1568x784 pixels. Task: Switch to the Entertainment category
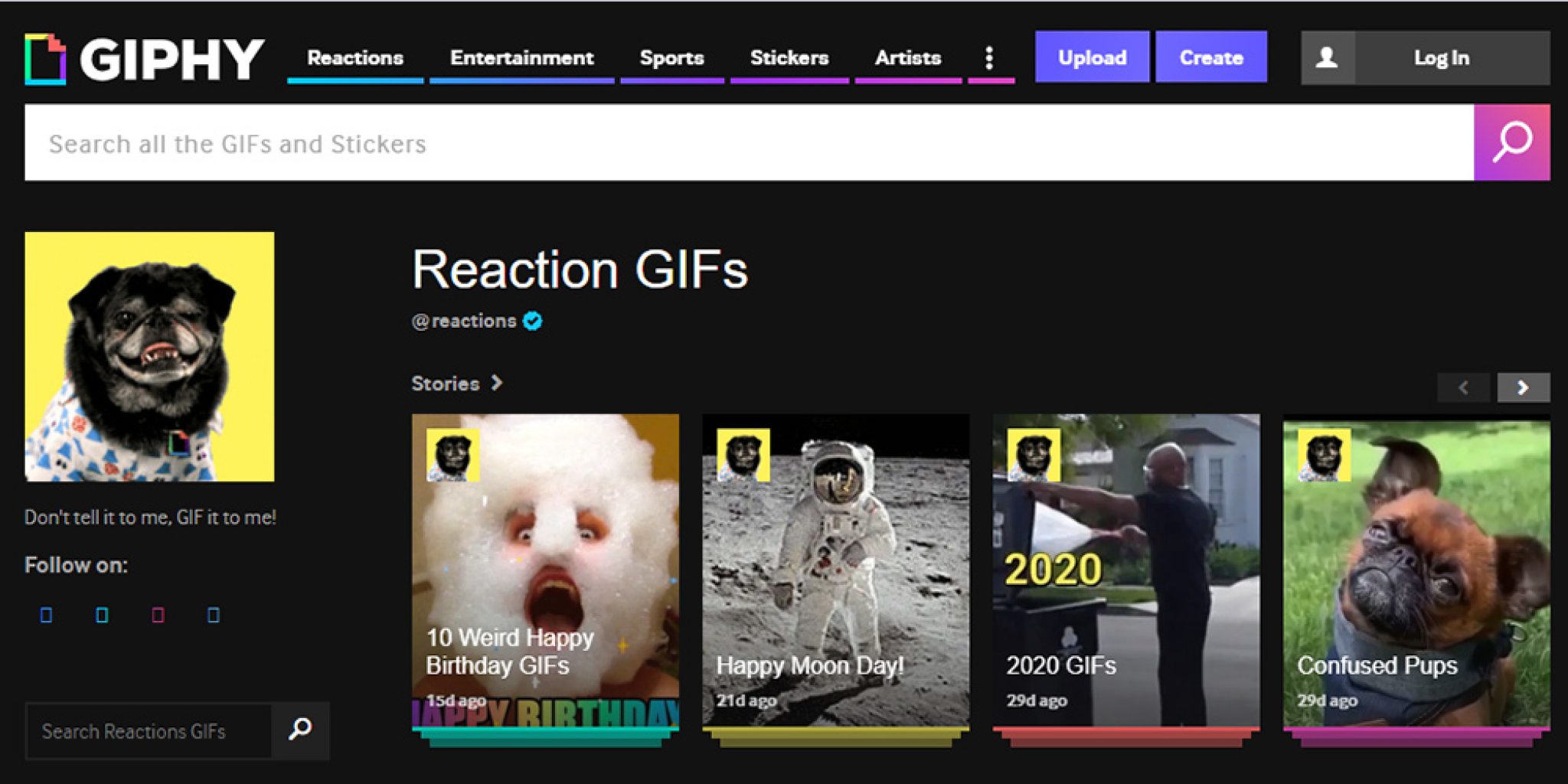tap(521, 57)
